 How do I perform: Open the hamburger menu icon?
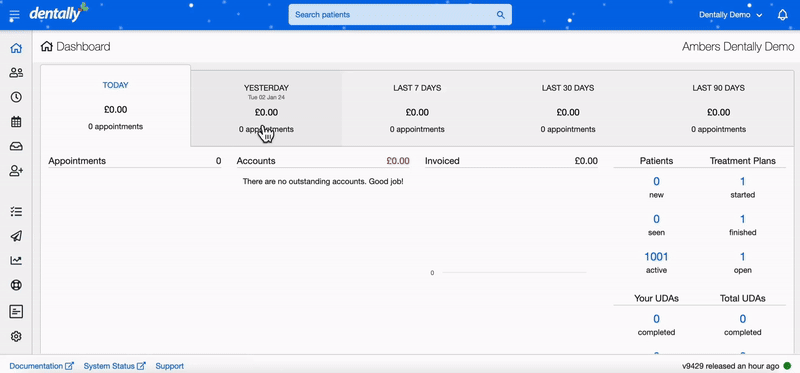pos(15,15)
